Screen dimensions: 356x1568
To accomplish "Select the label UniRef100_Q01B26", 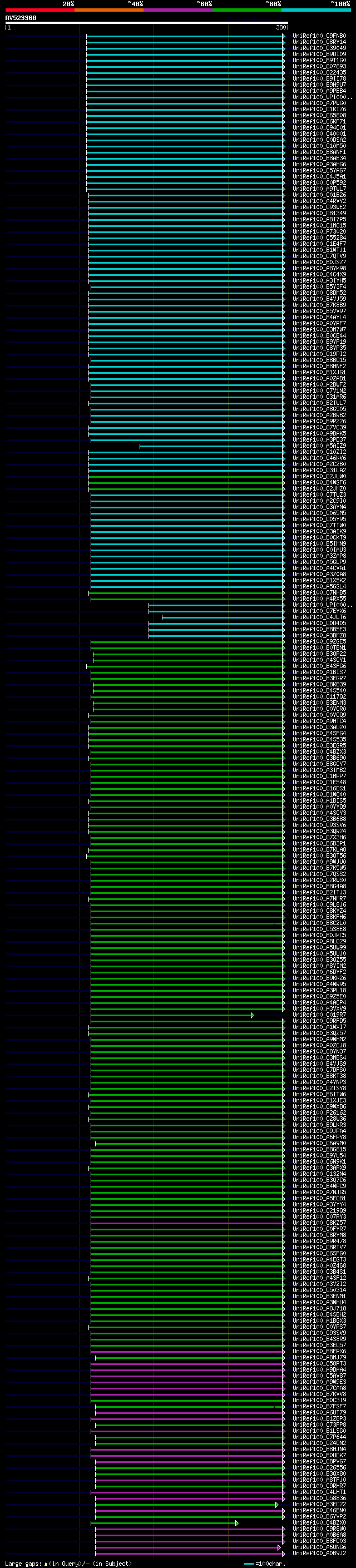I will (x=319, y=195).
